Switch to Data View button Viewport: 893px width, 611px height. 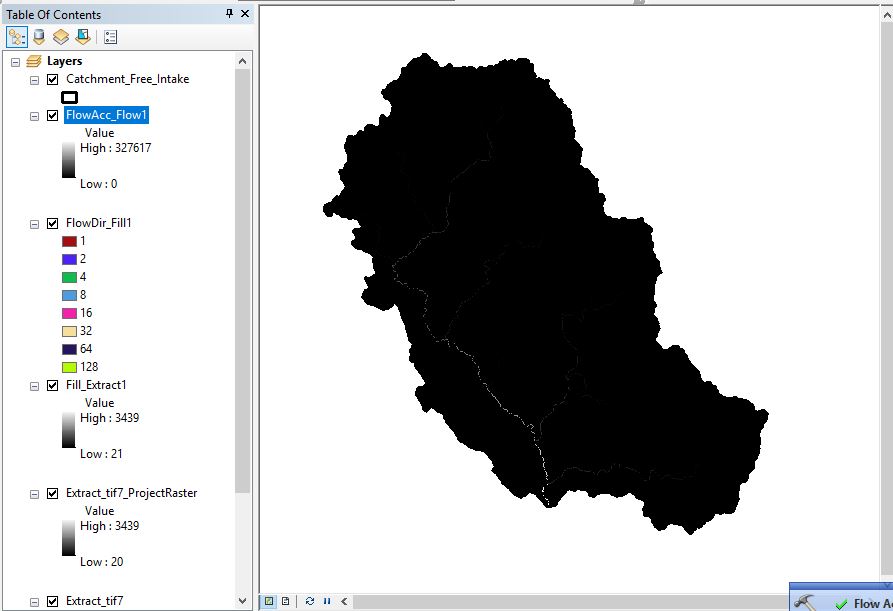269,601
